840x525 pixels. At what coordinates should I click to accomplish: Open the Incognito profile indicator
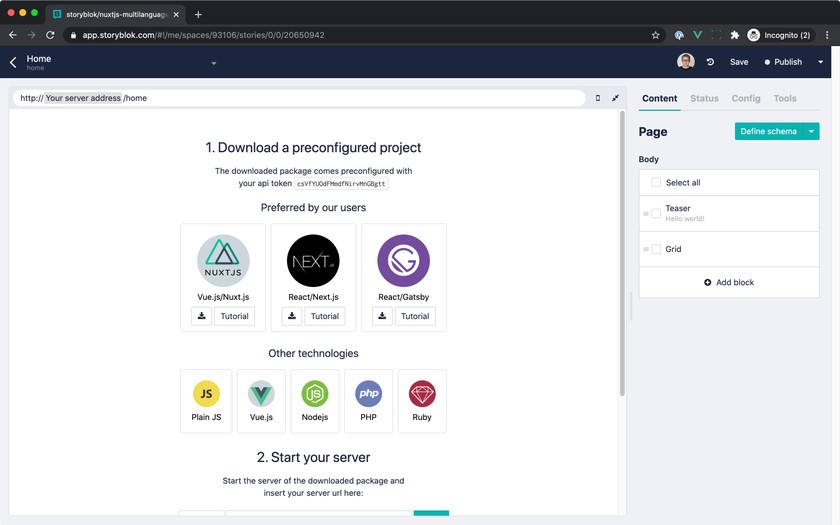(779, 35)
